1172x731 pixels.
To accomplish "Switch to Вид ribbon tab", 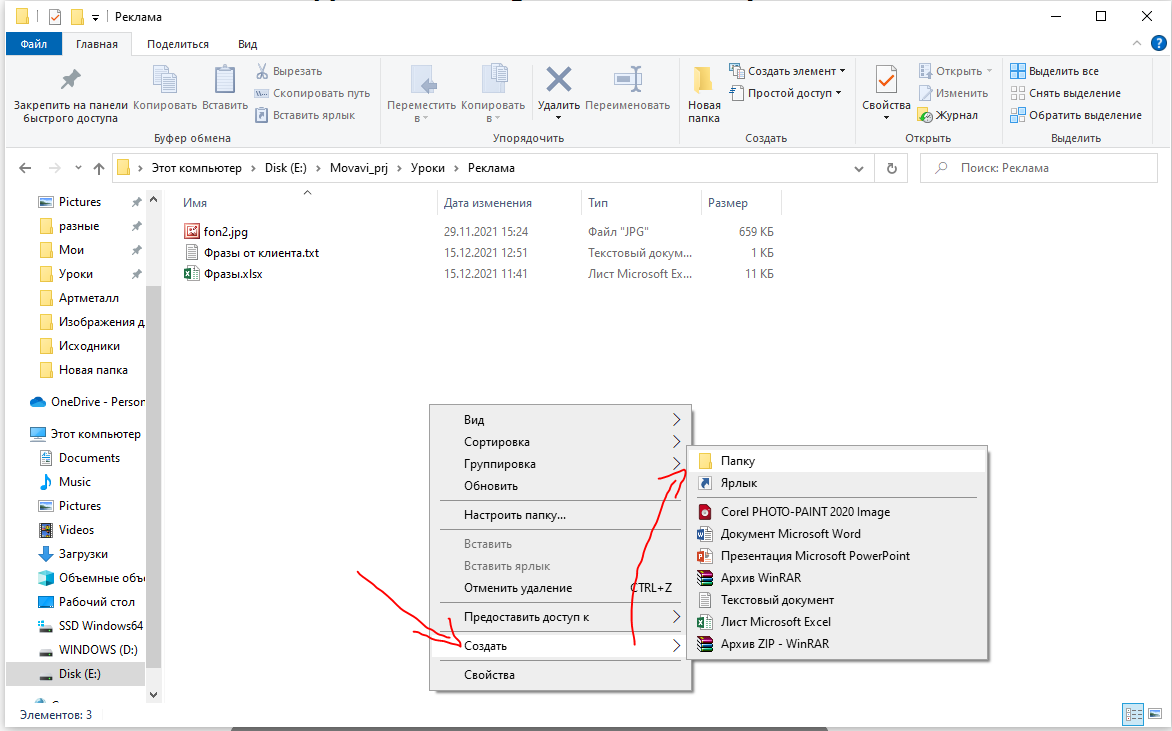I will pyautogui.click(x=247, y=44).
